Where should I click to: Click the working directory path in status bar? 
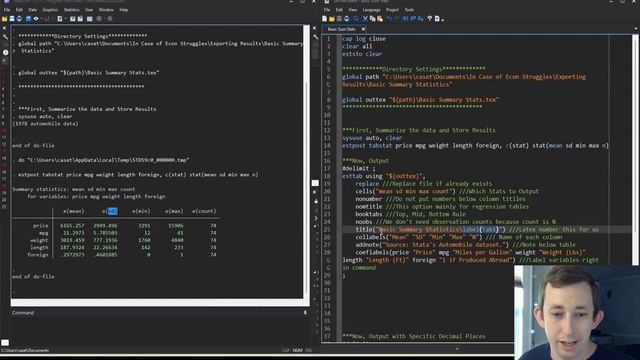(25, 350)
